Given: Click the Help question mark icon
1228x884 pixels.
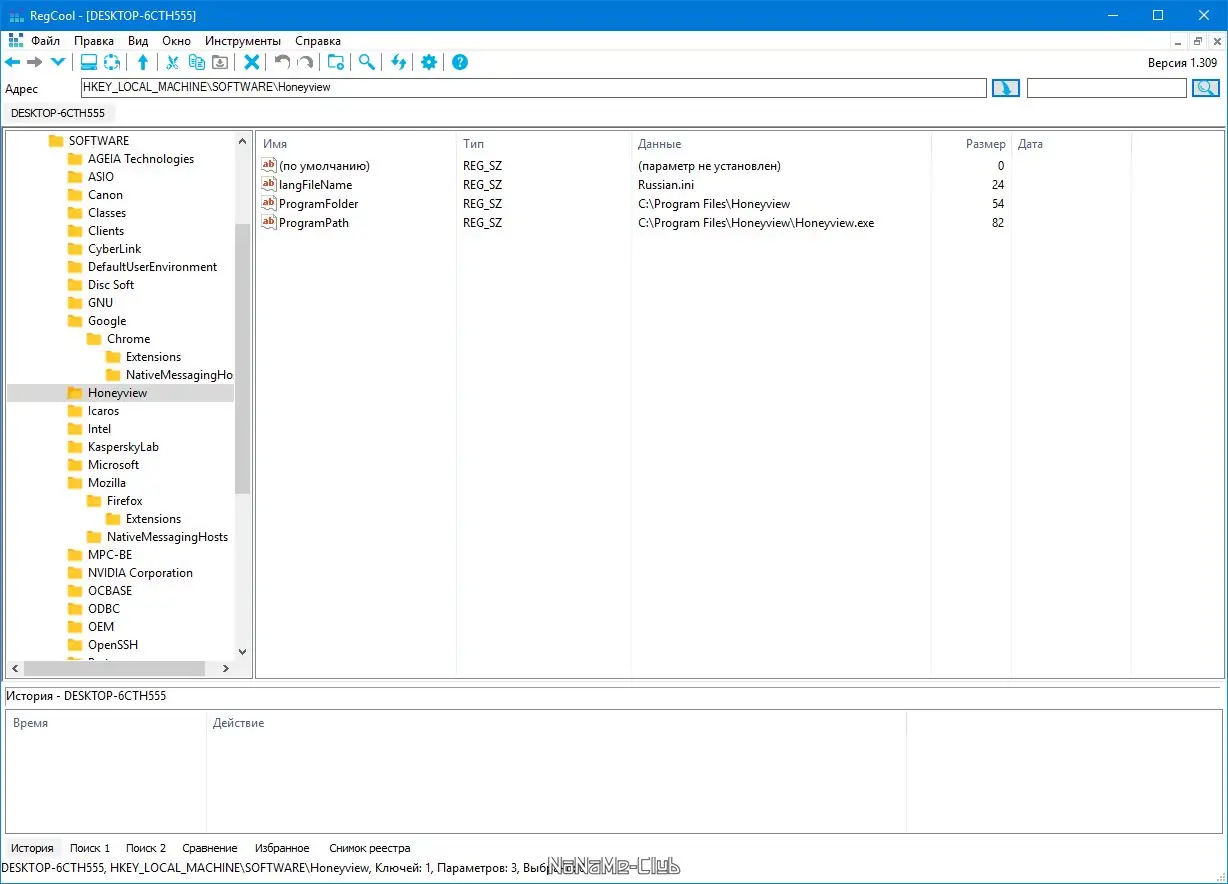Looking at the screenshot, I should point(460,62).
